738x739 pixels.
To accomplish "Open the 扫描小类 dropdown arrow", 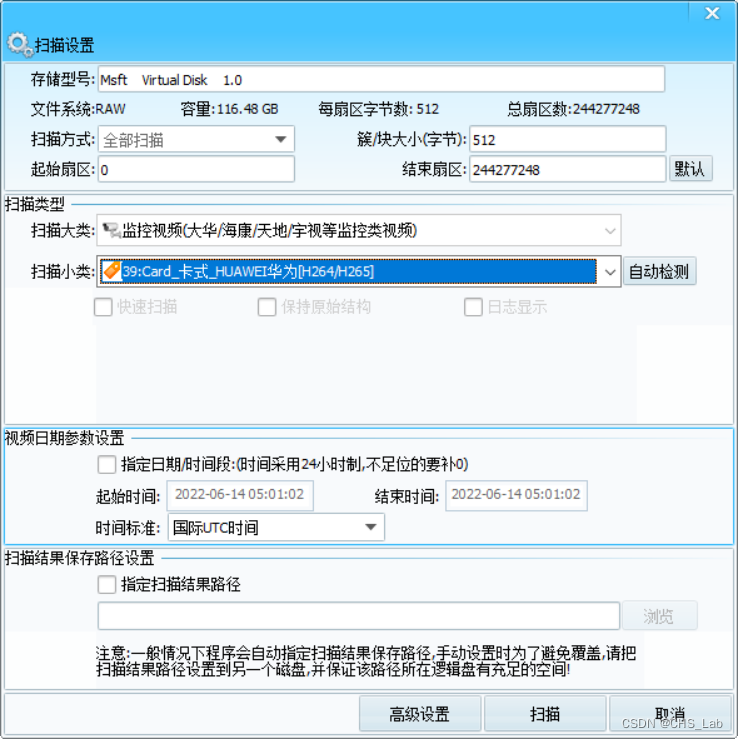I will [610, 272].
